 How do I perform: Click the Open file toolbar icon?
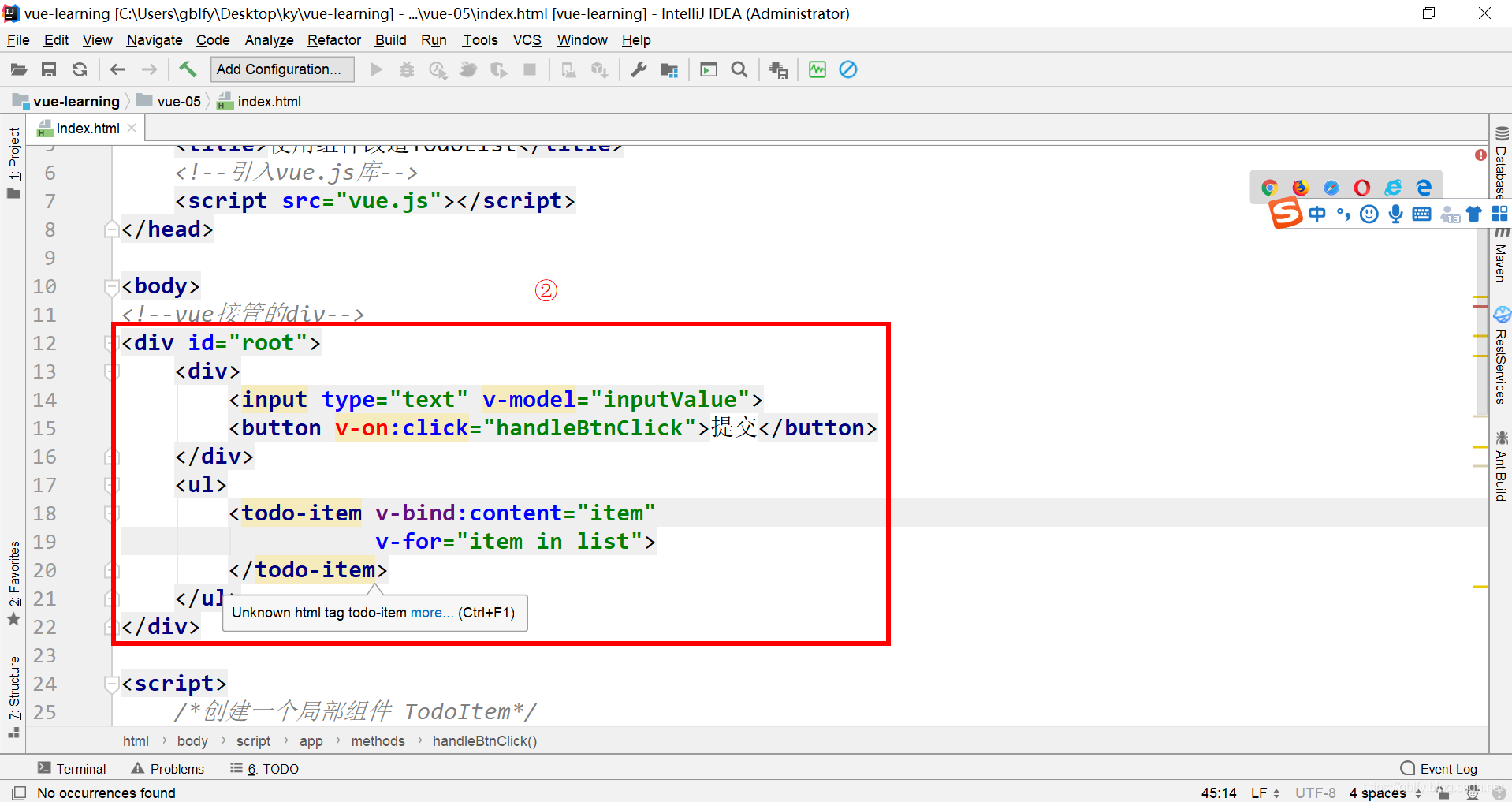click(x=19, y=69)
